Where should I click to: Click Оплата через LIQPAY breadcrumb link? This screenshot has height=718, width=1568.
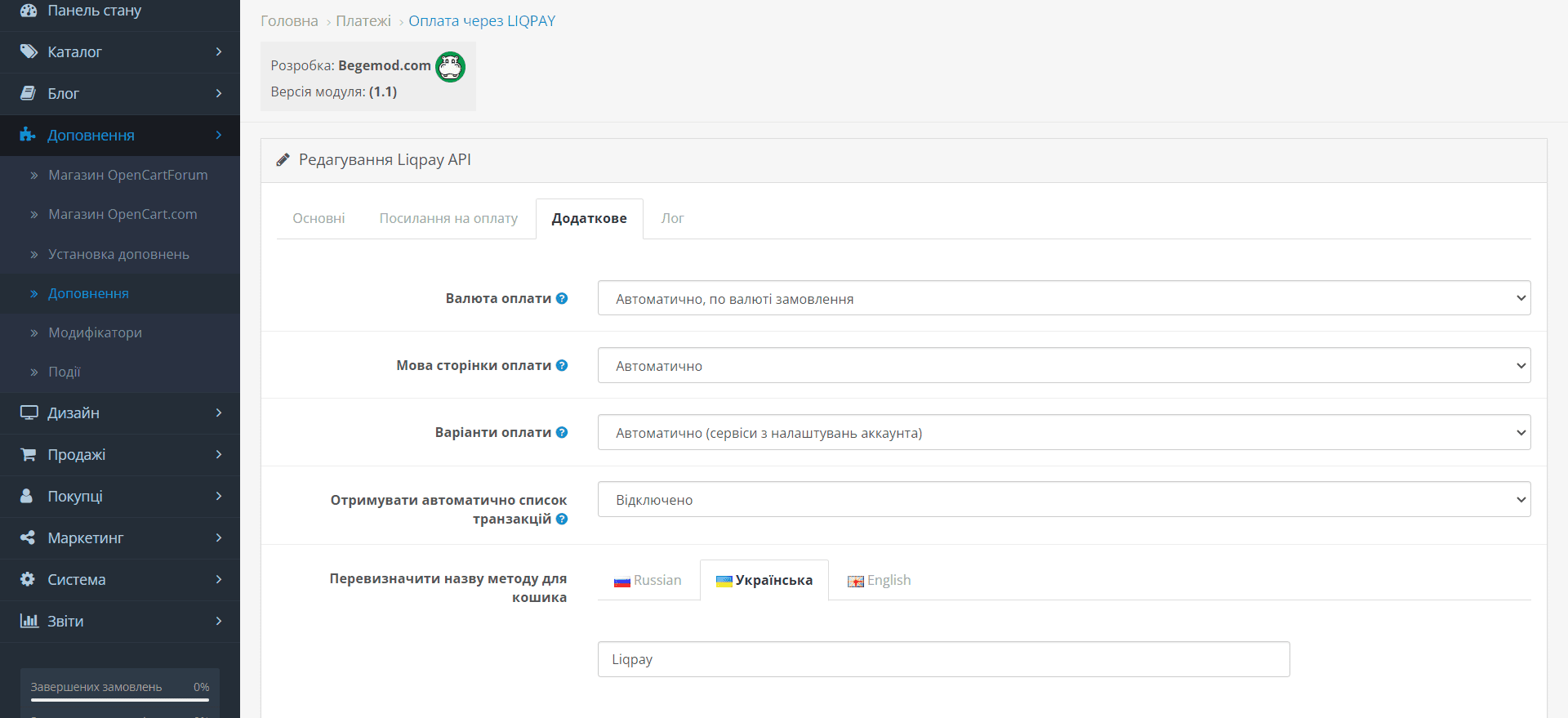482,21
